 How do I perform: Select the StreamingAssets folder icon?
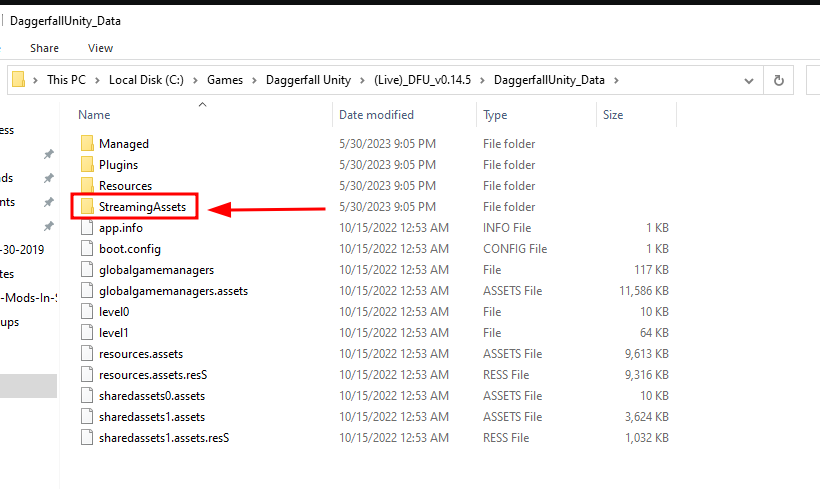87,207
